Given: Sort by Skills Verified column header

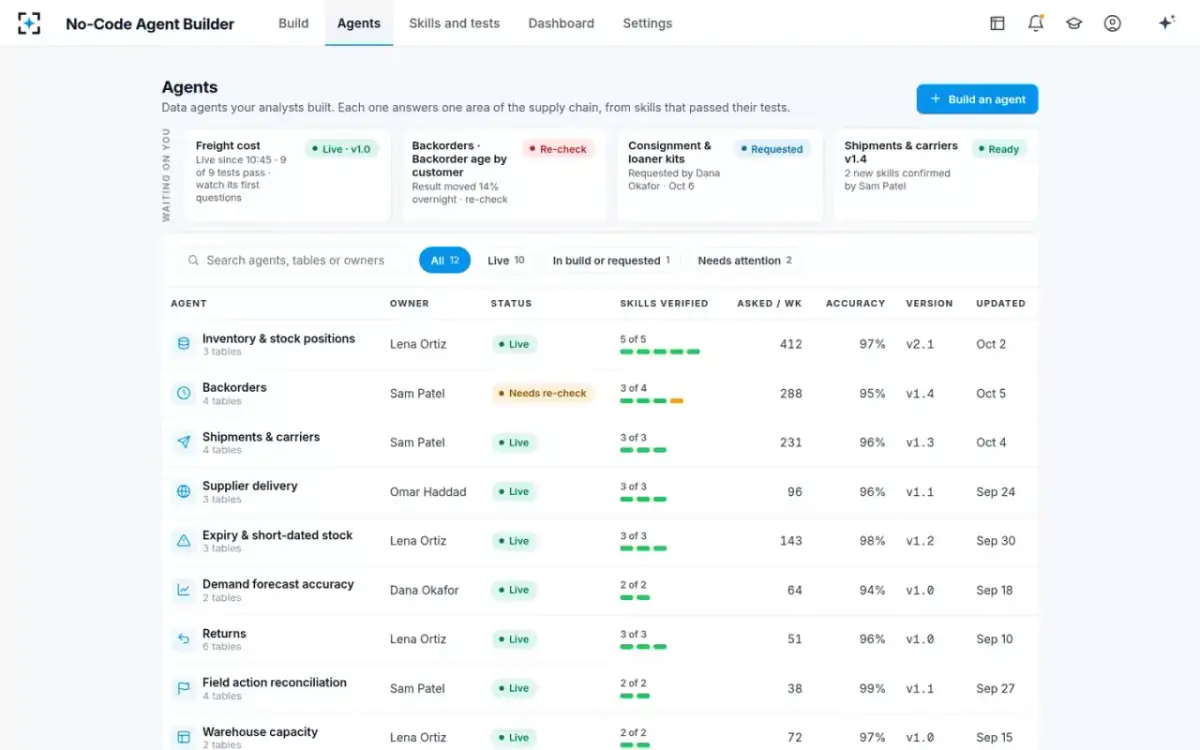Looking at the screenshot, I should [x=664, y=303].
